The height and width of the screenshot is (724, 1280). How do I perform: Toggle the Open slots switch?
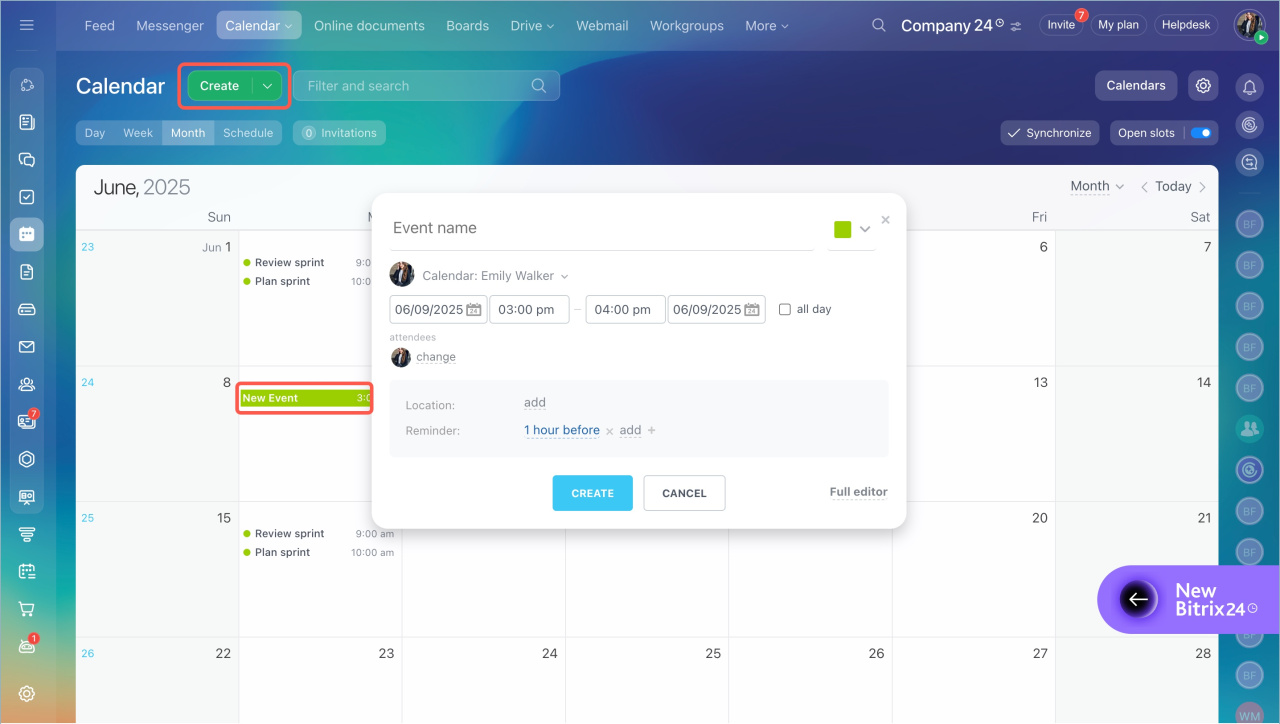(1201, 133)
